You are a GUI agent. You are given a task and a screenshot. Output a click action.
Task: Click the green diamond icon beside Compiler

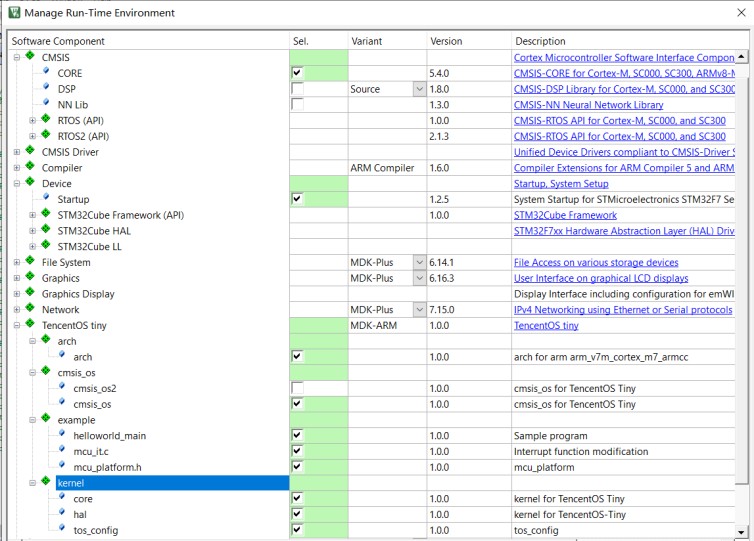point(30,166)
